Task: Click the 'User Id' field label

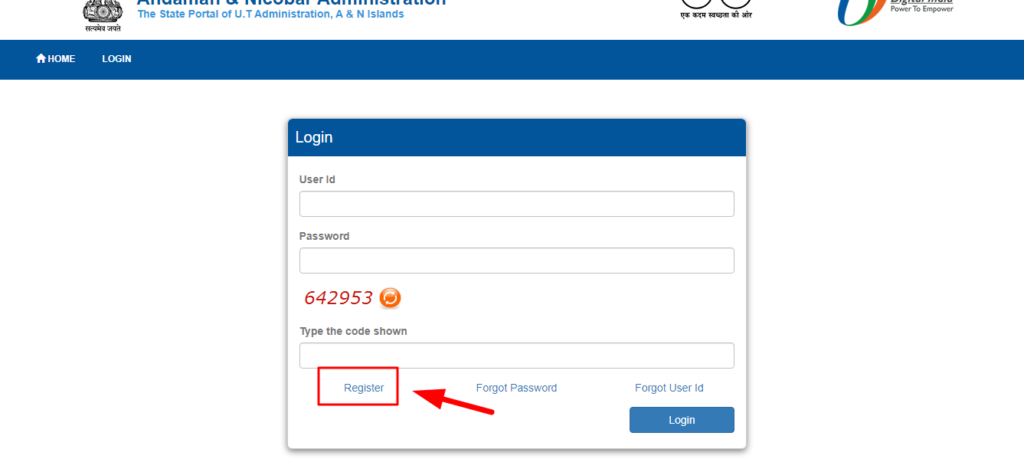Action: tap(317, 180)
